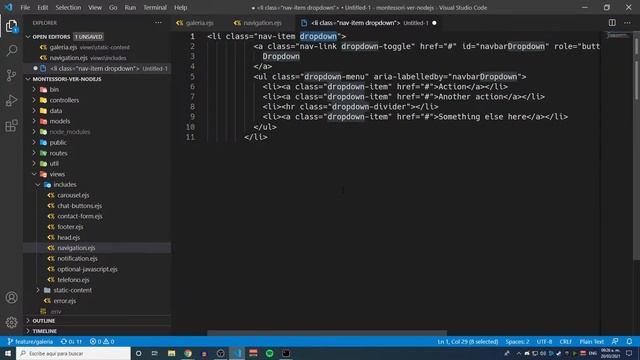Open the Terminal menu
The image size is (640, 360).
click(x=155, y=7)
